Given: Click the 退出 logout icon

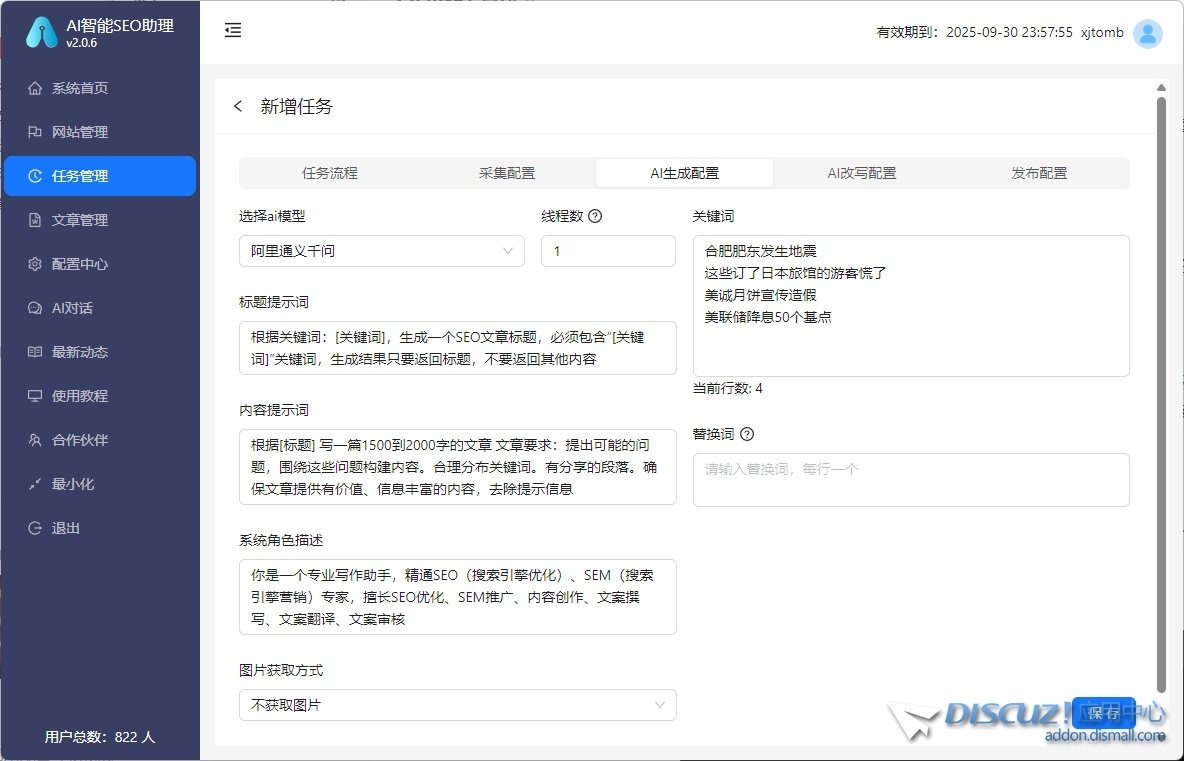Looking at the screenshot, I should click(x=35, y=528).
